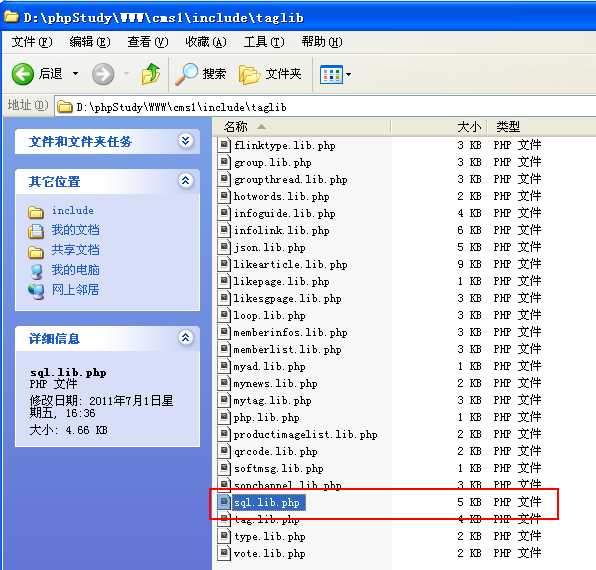Select myad.lib.php file icon
Image resolution: width=596 pixels, height=570 pixels.
224,366
